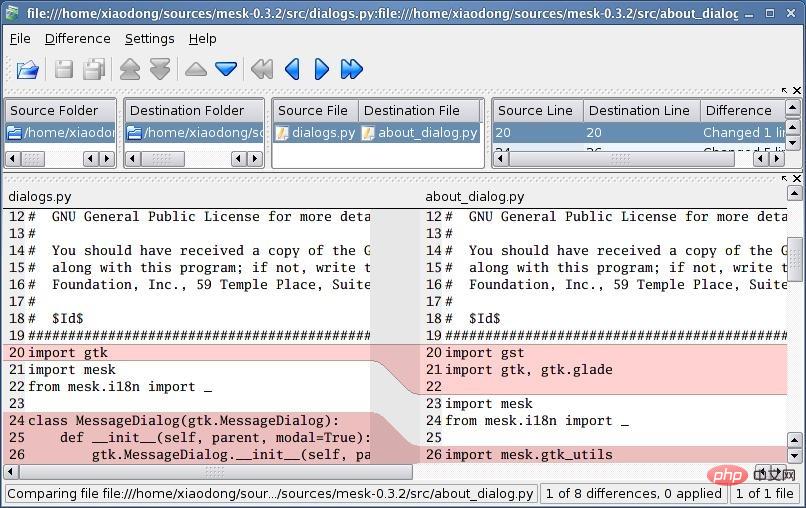Click the Source Line column header
The width and height of the screenshot is (806, 508).
click(x=538, y=111)
